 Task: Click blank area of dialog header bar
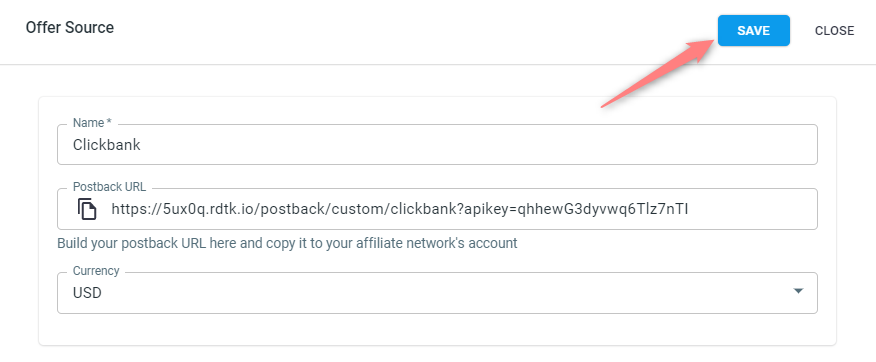coord(413,31)
